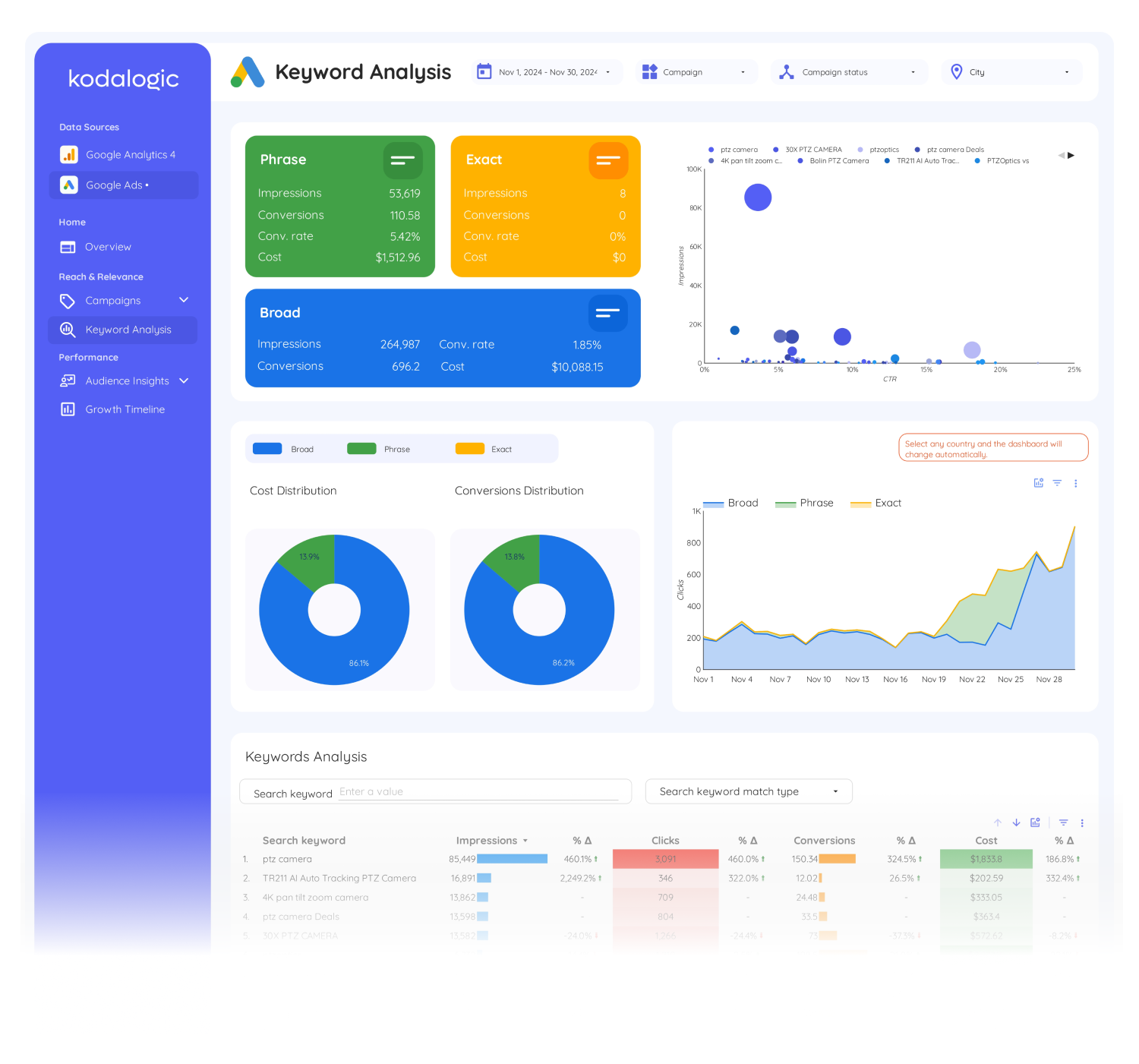Sort by Search keyword column header
Viewport: 1139px width, 1064px height.
click(304, 841)
